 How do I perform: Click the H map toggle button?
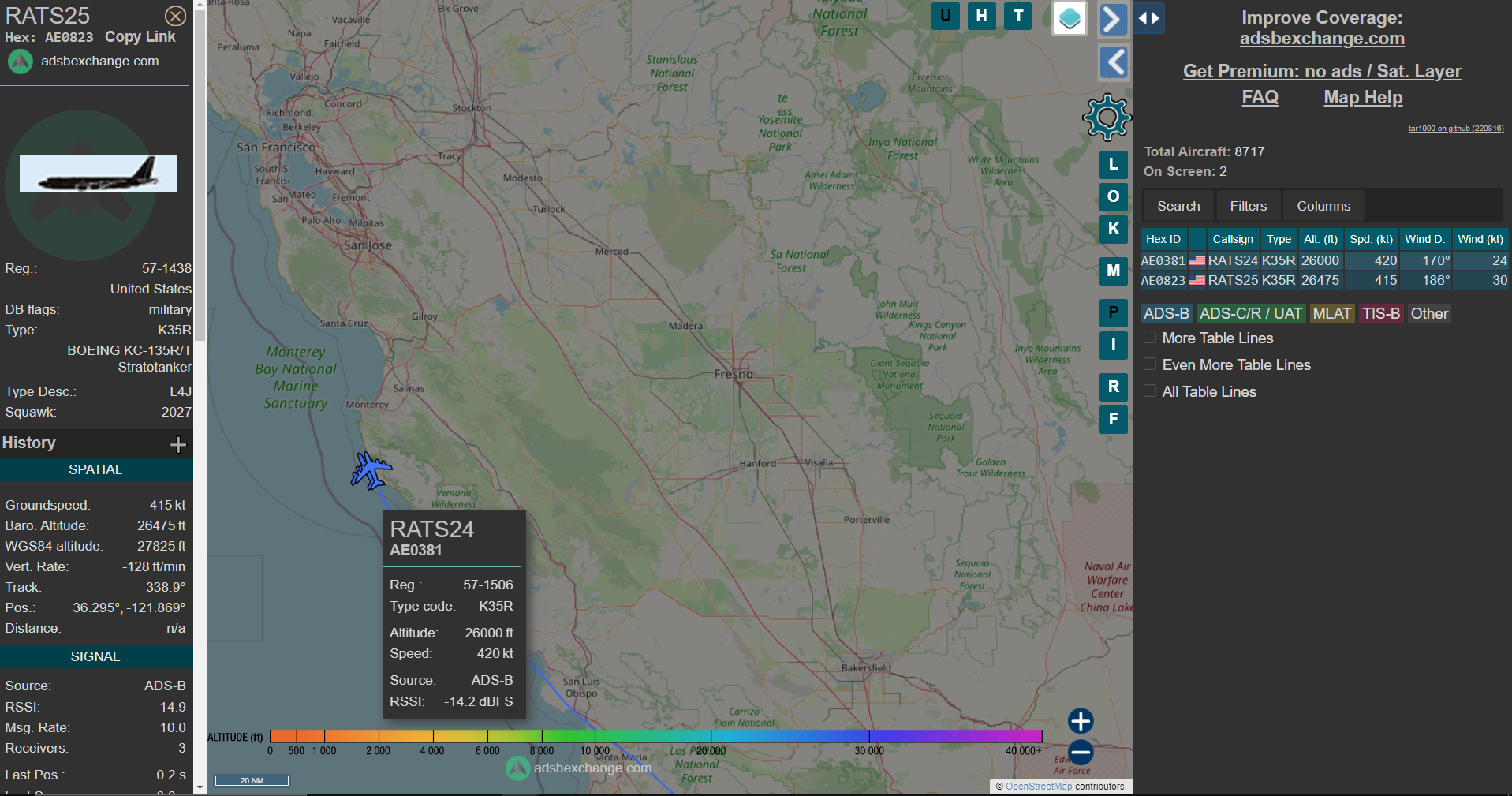tap(981, 16)
